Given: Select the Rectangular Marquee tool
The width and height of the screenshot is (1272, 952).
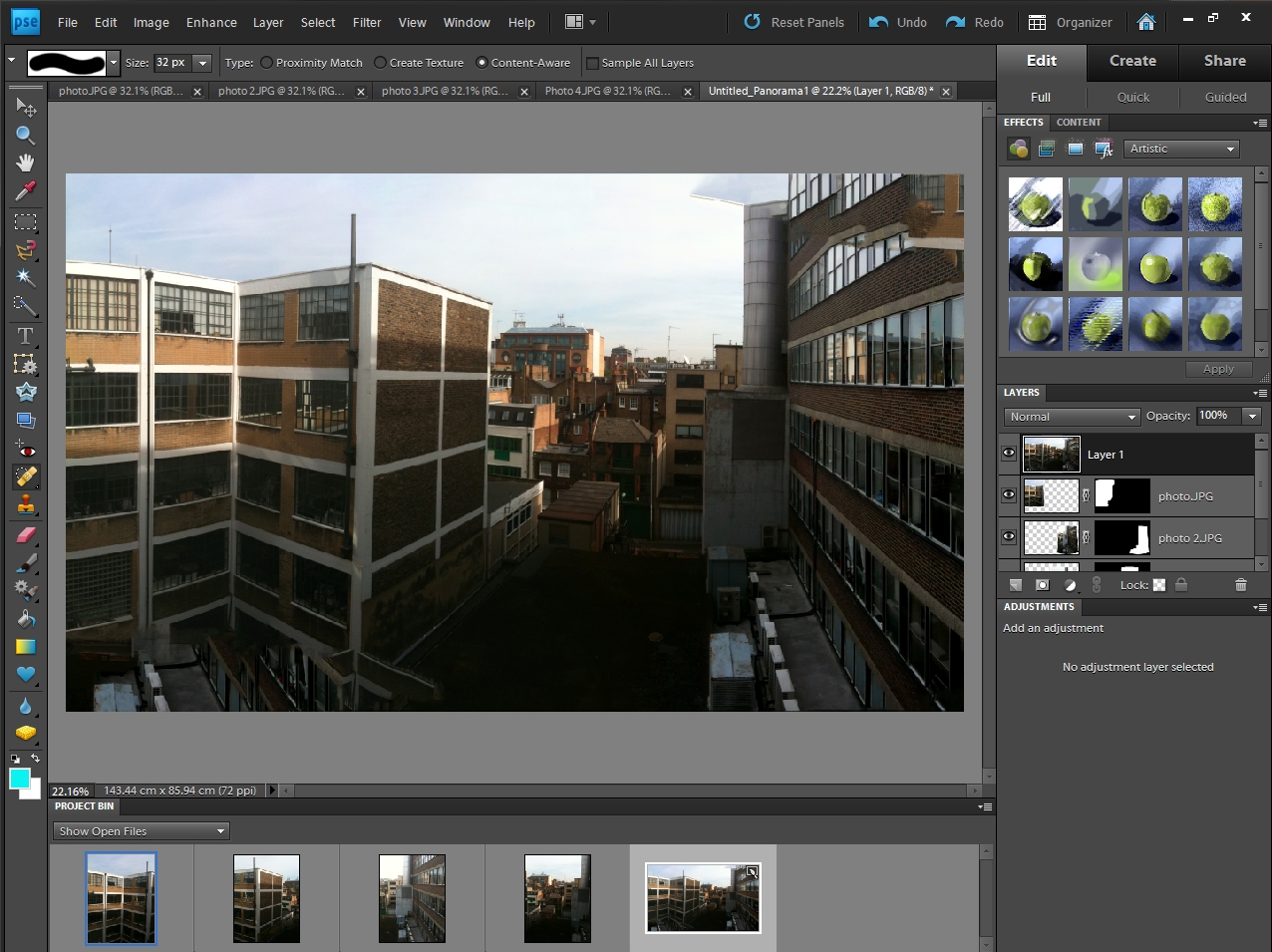Looking at the screenshot, I should (x=25, y=221).
